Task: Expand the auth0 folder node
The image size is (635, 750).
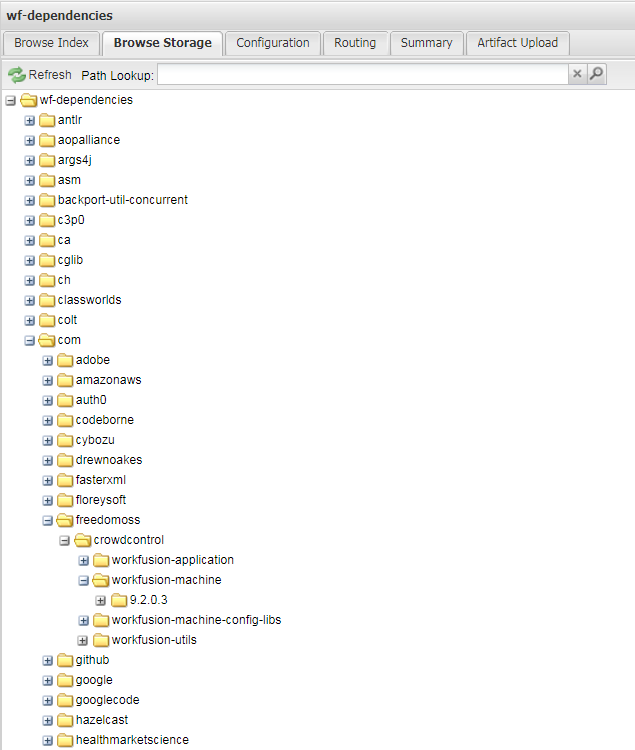Action: point(47,401)
